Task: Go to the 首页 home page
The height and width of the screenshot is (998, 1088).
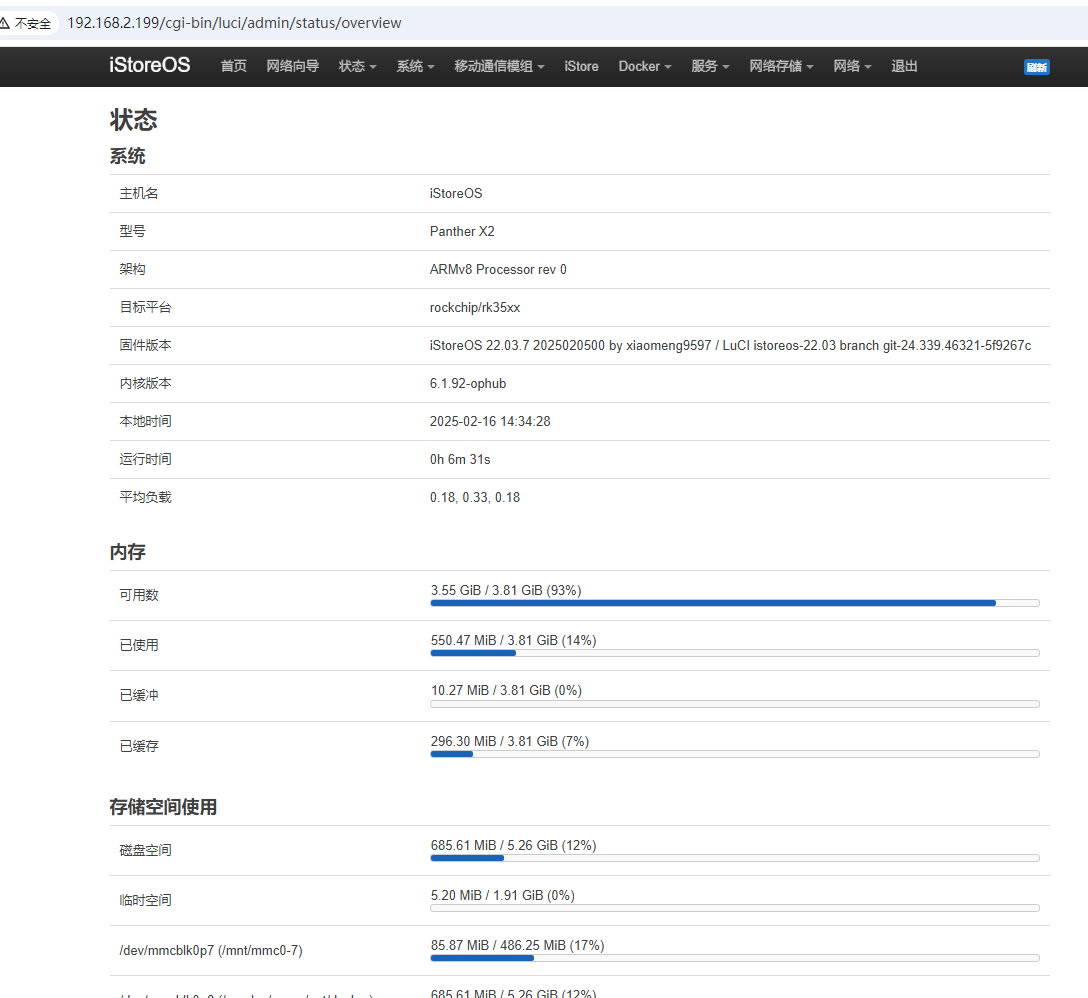Action: coord(233,66)
